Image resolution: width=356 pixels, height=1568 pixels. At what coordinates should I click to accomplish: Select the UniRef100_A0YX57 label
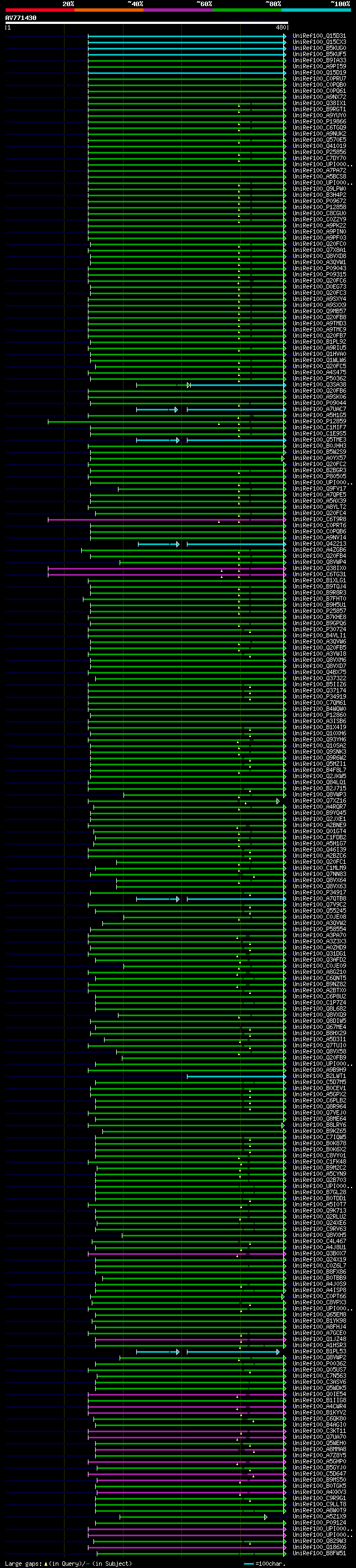[319, 458]
